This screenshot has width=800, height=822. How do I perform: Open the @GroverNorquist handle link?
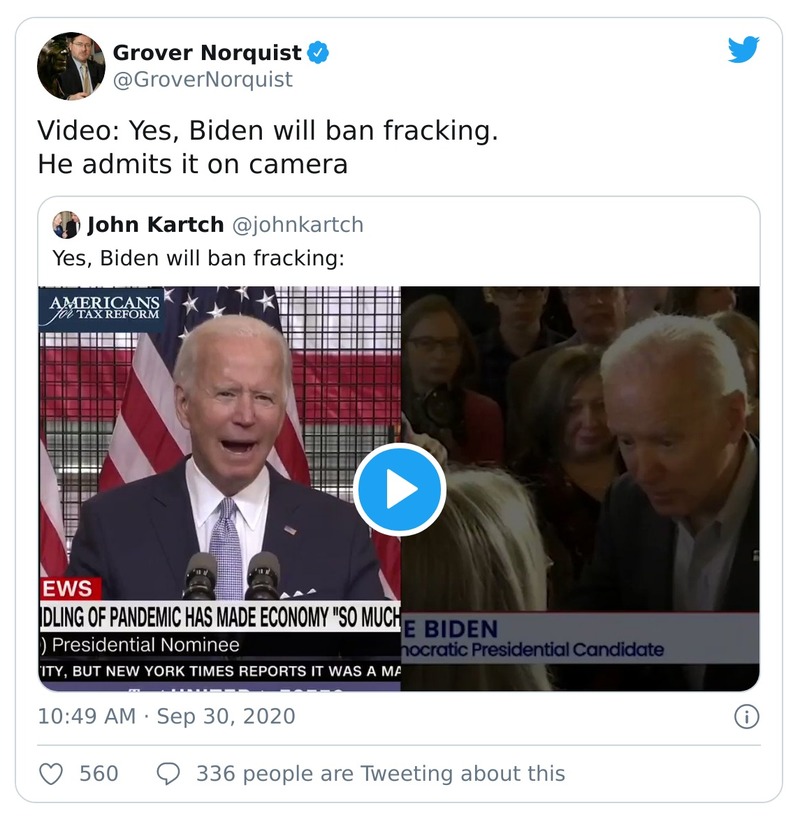(203, 80)
